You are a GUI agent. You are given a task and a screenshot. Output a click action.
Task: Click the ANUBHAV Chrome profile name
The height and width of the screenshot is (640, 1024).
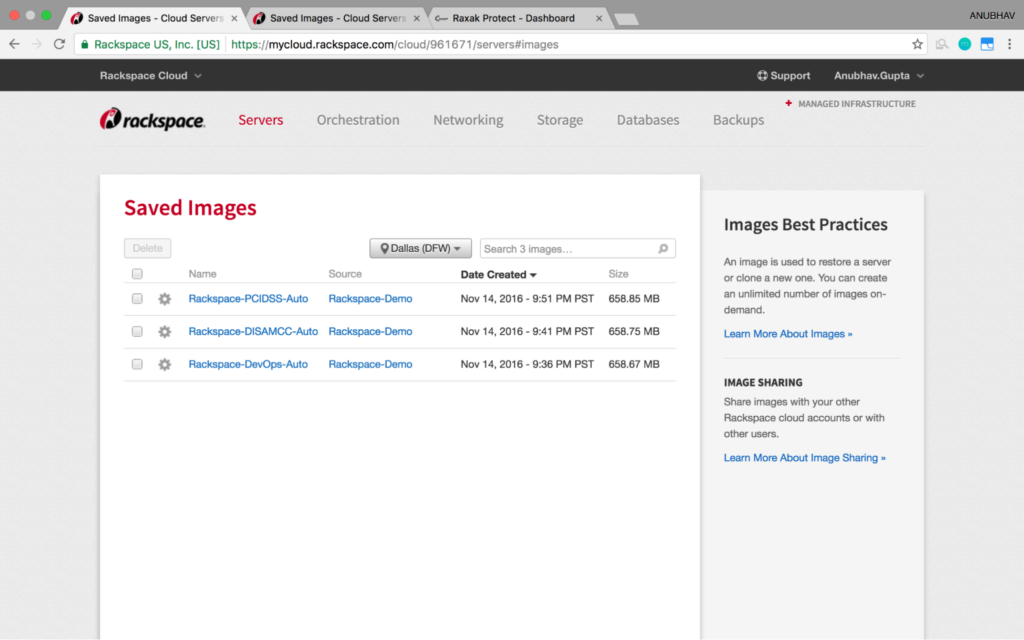coord(991,16)
